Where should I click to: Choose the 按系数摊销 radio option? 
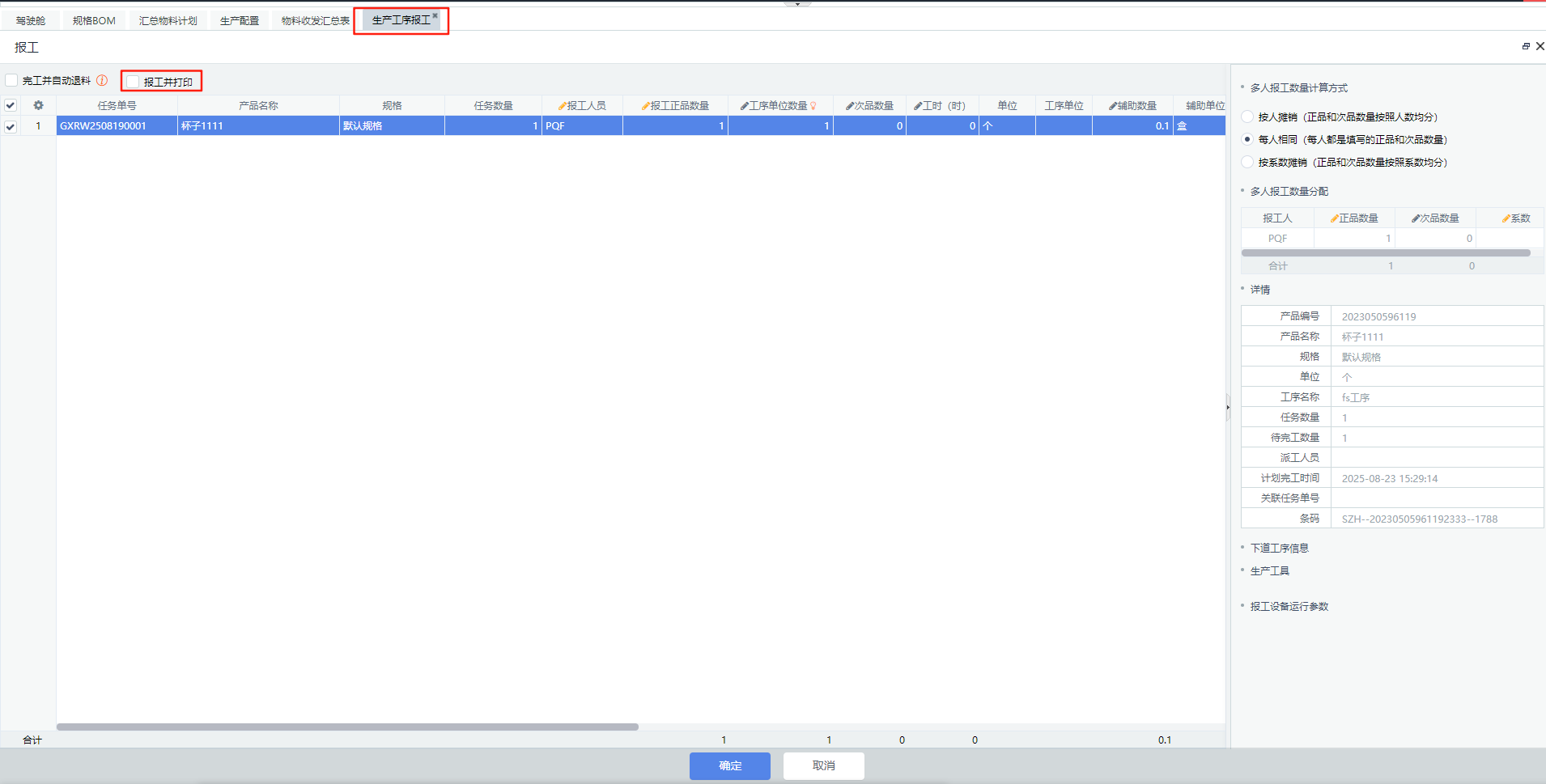pos(1247,162)
